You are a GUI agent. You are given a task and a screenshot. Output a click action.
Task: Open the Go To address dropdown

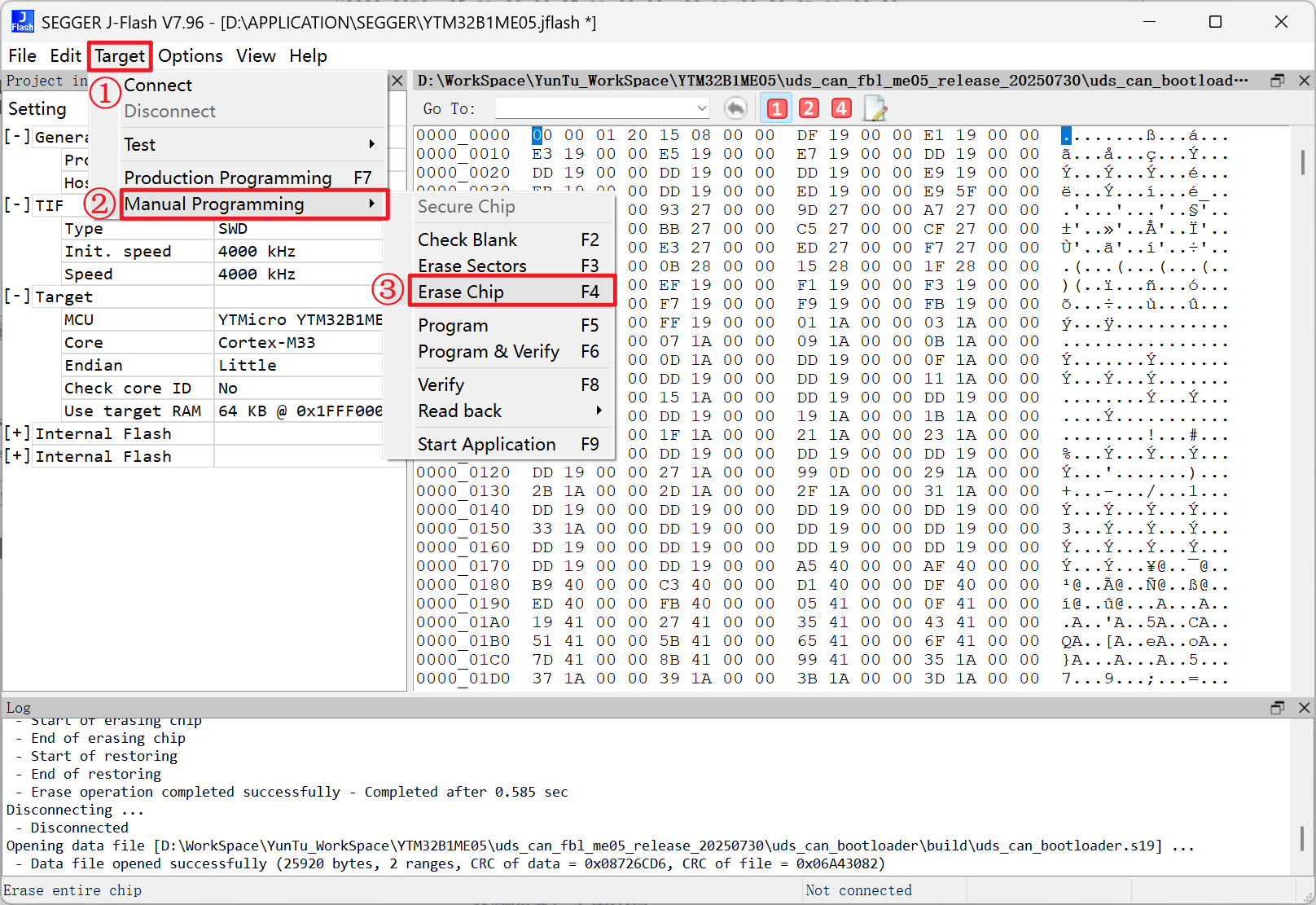pyautogui.click(x=701, y=108)
